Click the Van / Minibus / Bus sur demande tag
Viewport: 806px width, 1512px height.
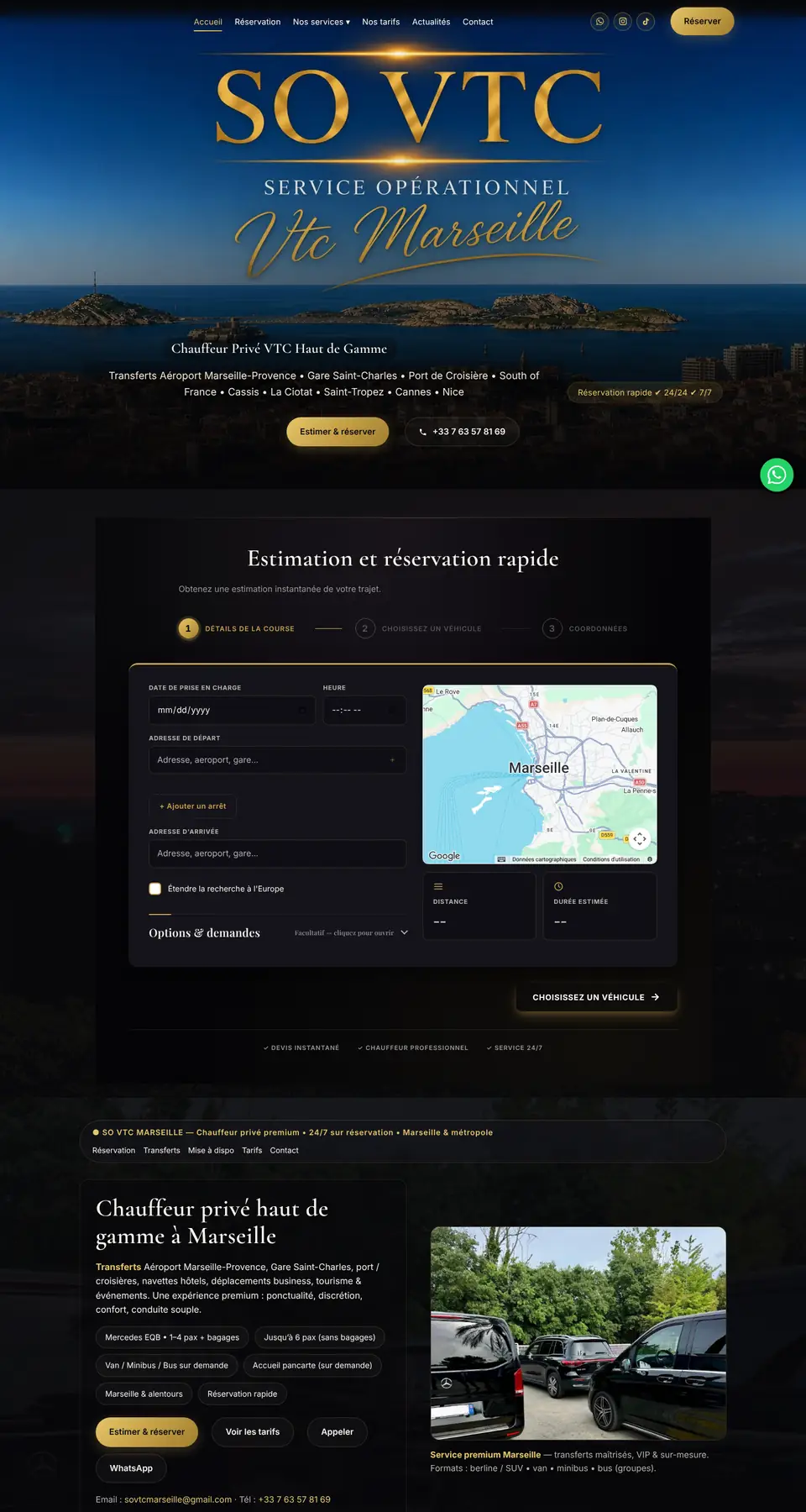click(x=166, y=1366)
